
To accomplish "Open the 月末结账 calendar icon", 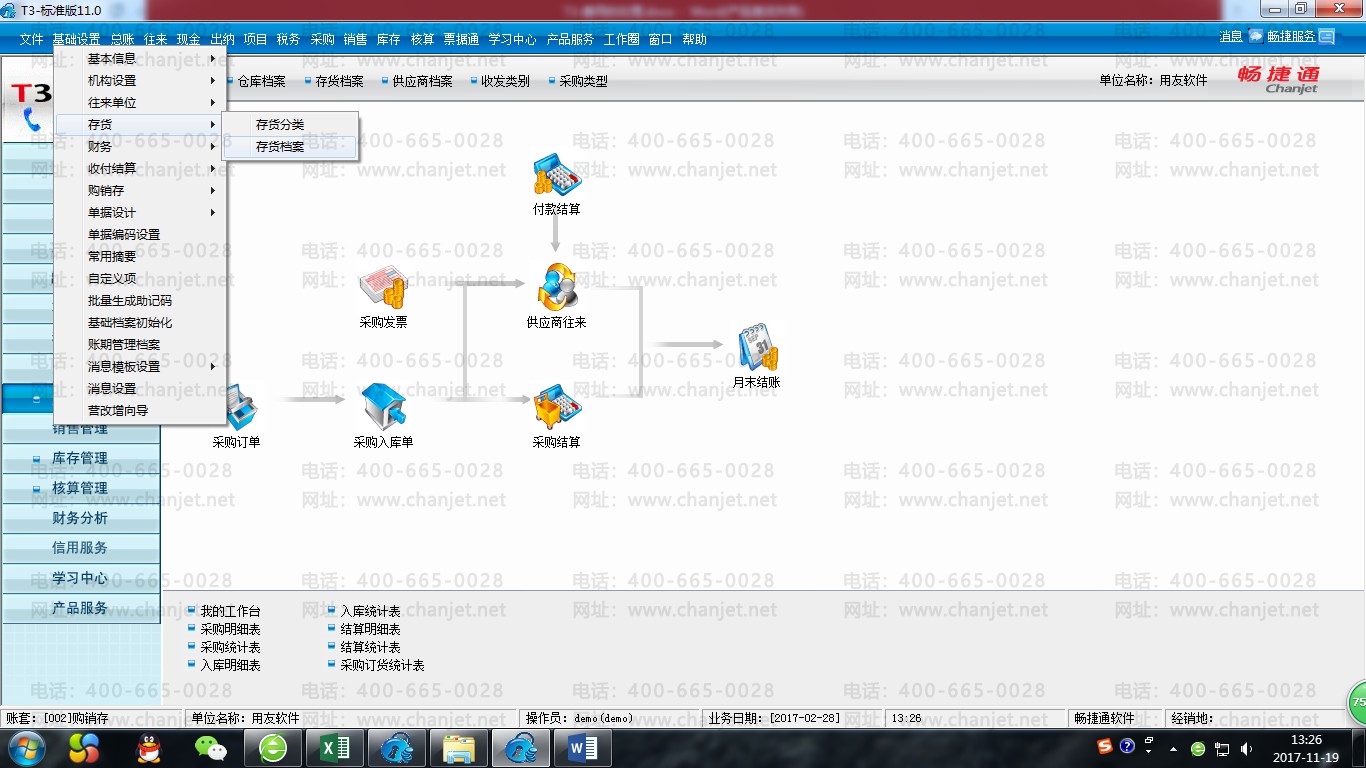I will click(x=757, y=347).
